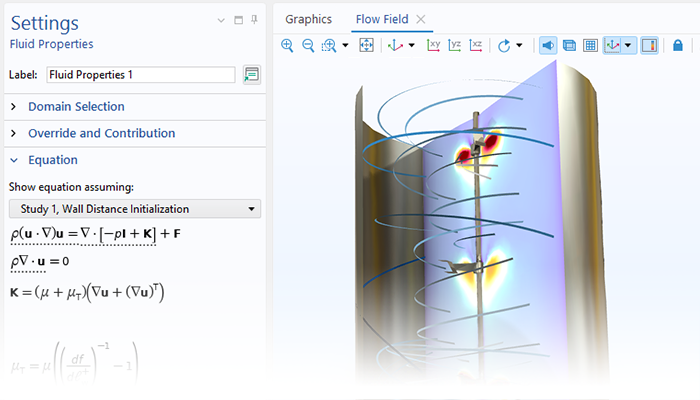Click the lower impeller in the plot

462,267
